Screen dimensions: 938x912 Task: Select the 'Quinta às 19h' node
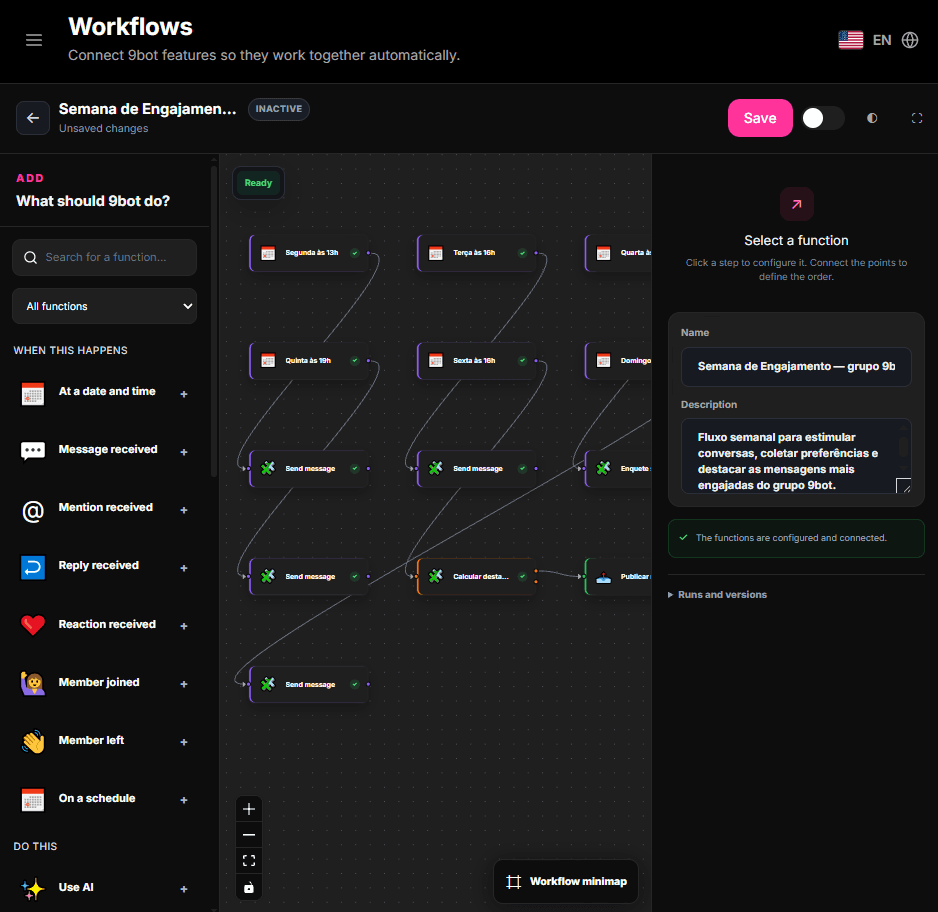[x=309, y=361]
